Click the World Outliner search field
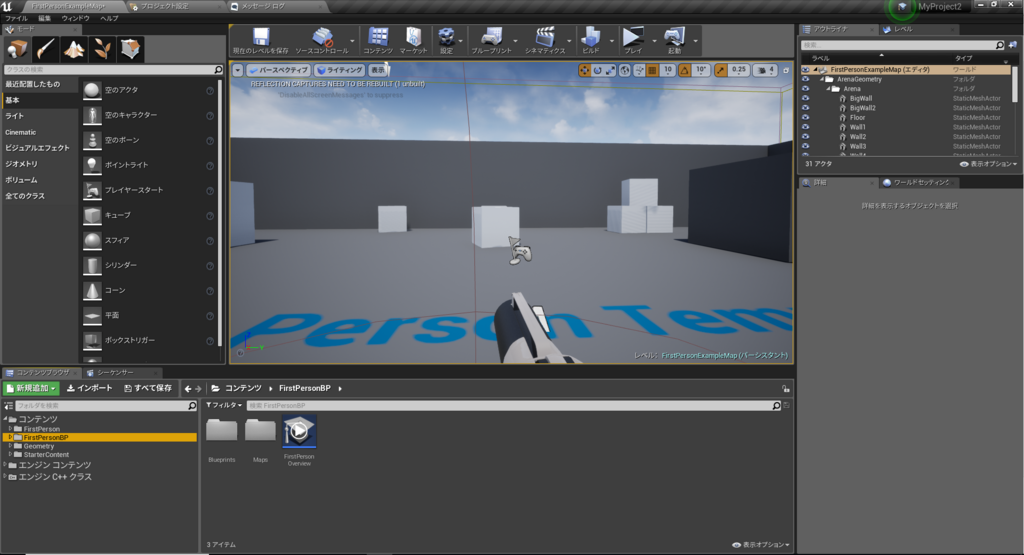The image size is (1024, 555). [903, 45]
